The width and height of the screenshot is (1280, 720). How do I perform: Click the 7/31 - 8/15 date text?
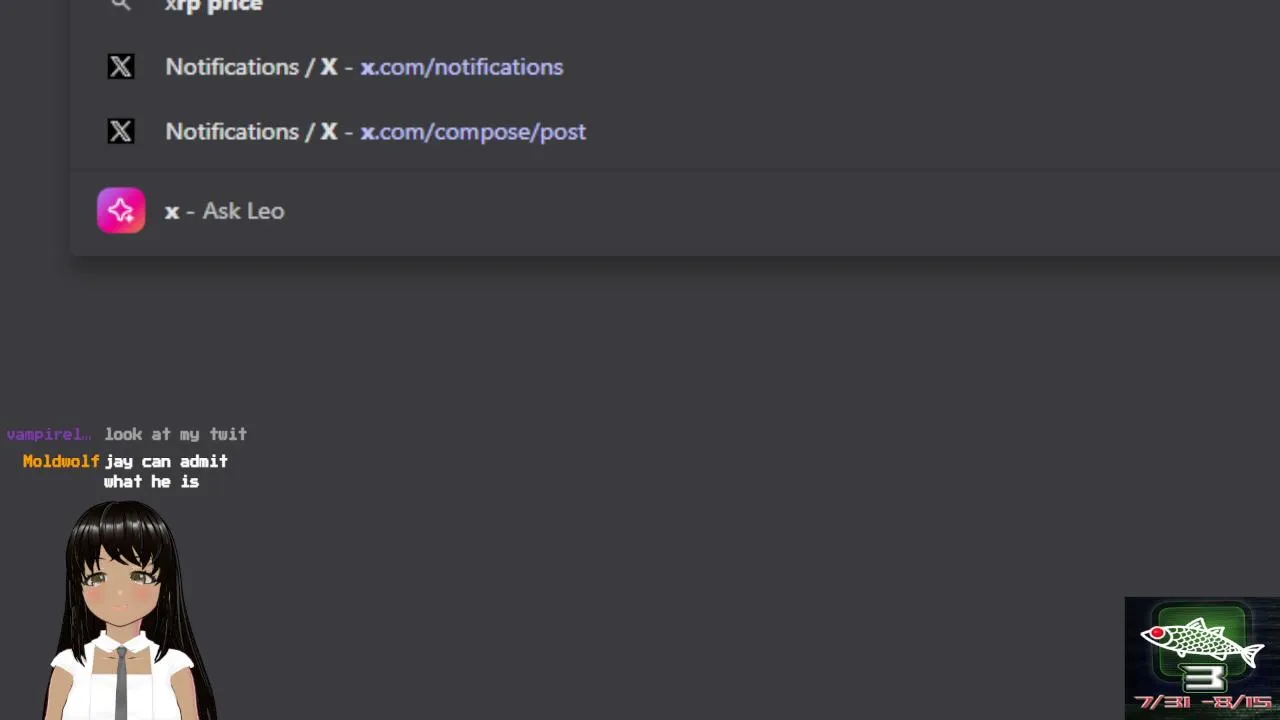1203,704
